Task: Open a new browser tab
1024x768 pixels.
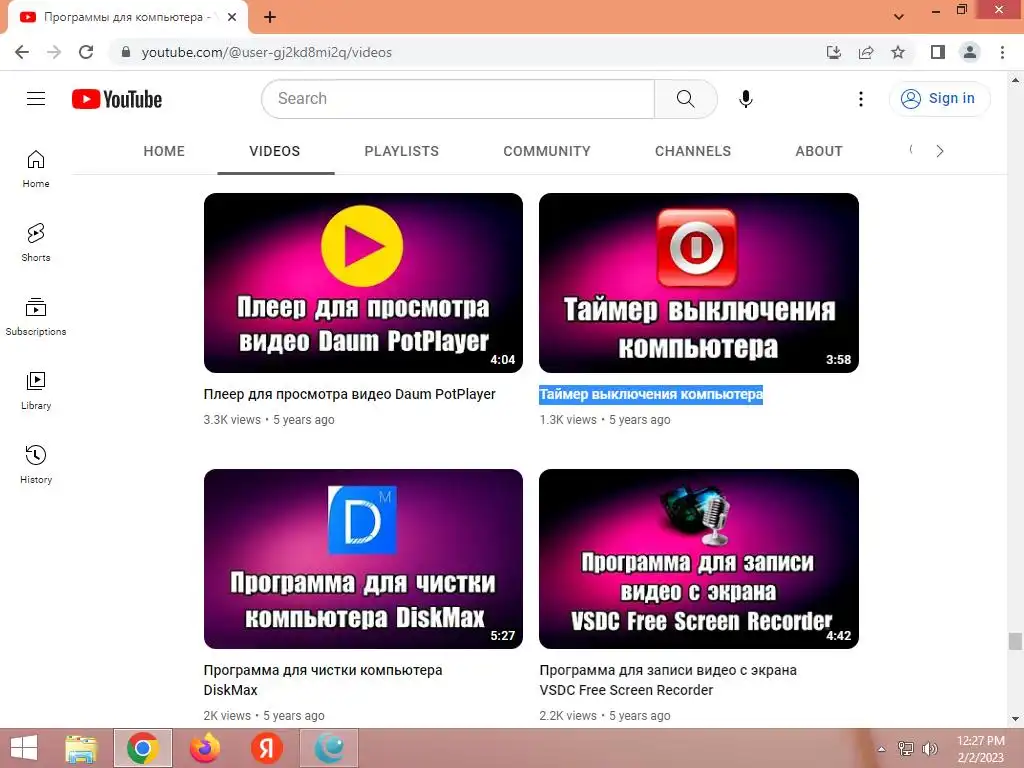Action: 270,18
